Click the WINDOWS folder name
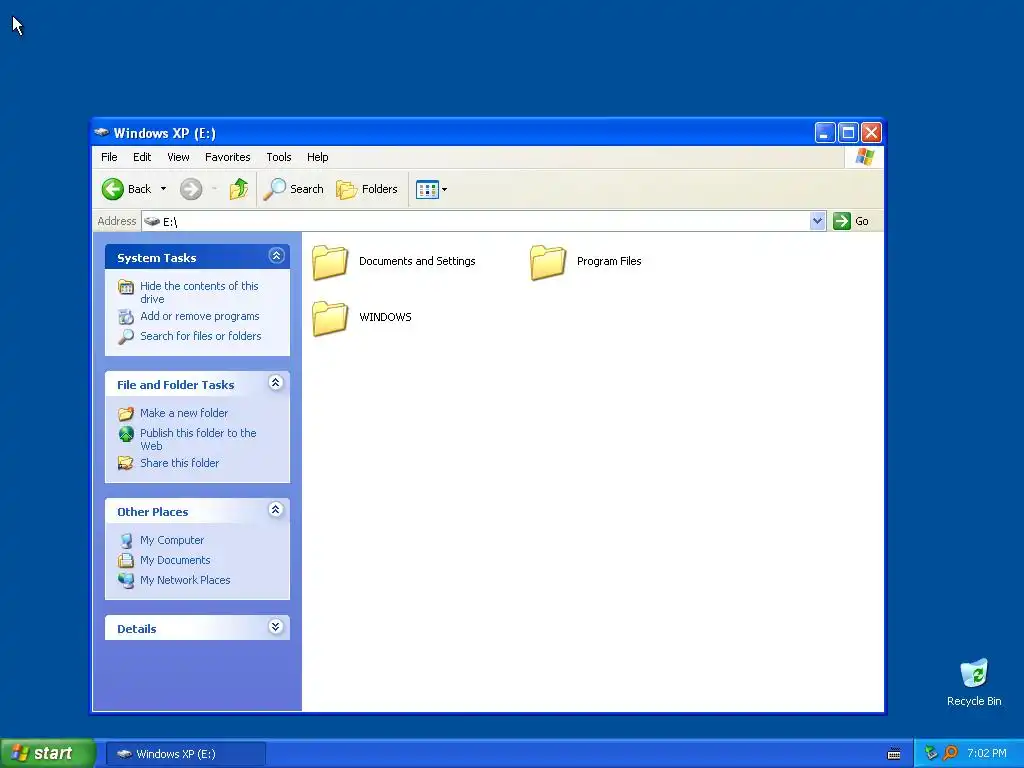 pos(385,317)
